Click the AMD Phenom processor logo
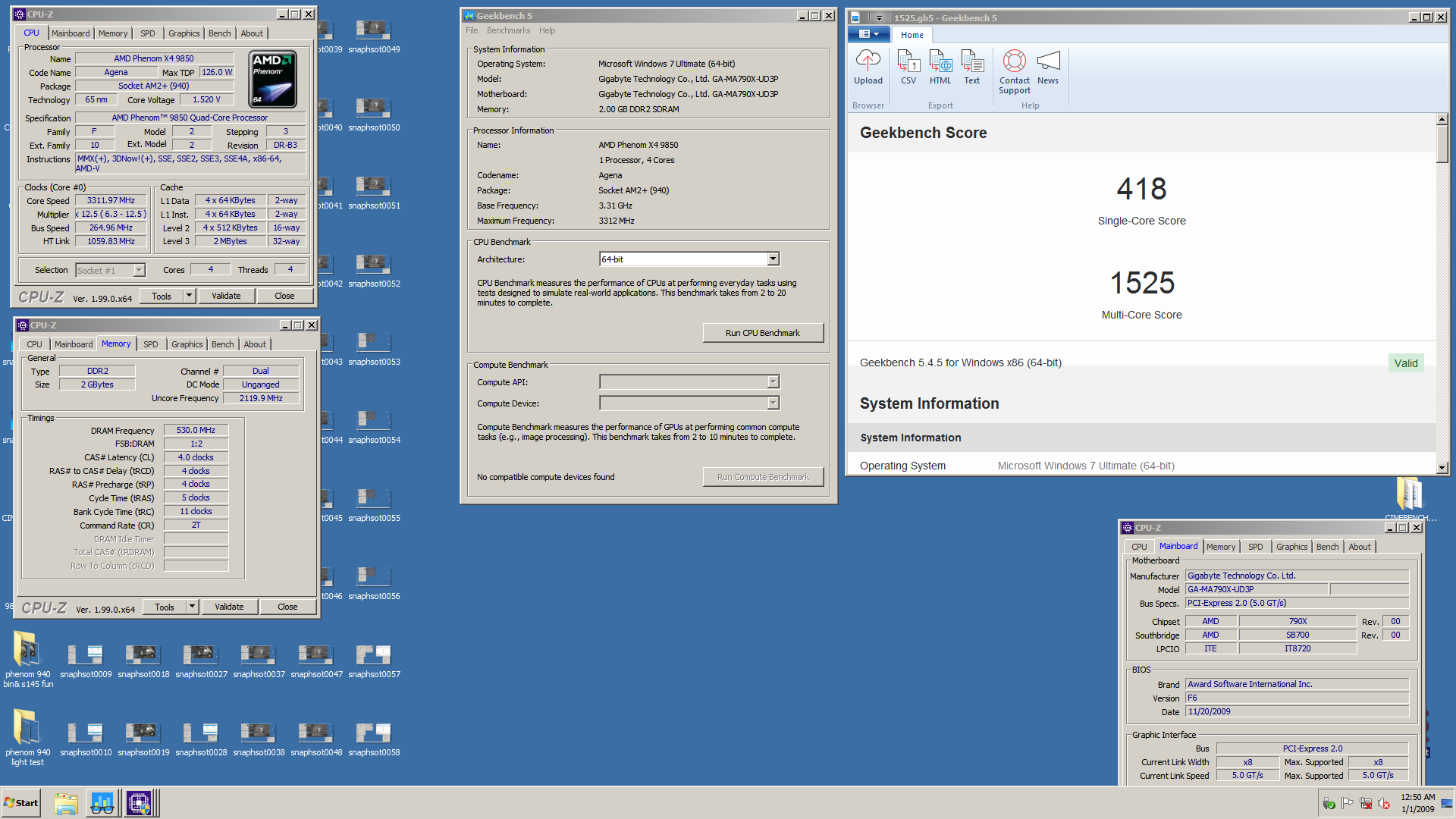This screenshot has width=1456, height=819. click(272, 80)
